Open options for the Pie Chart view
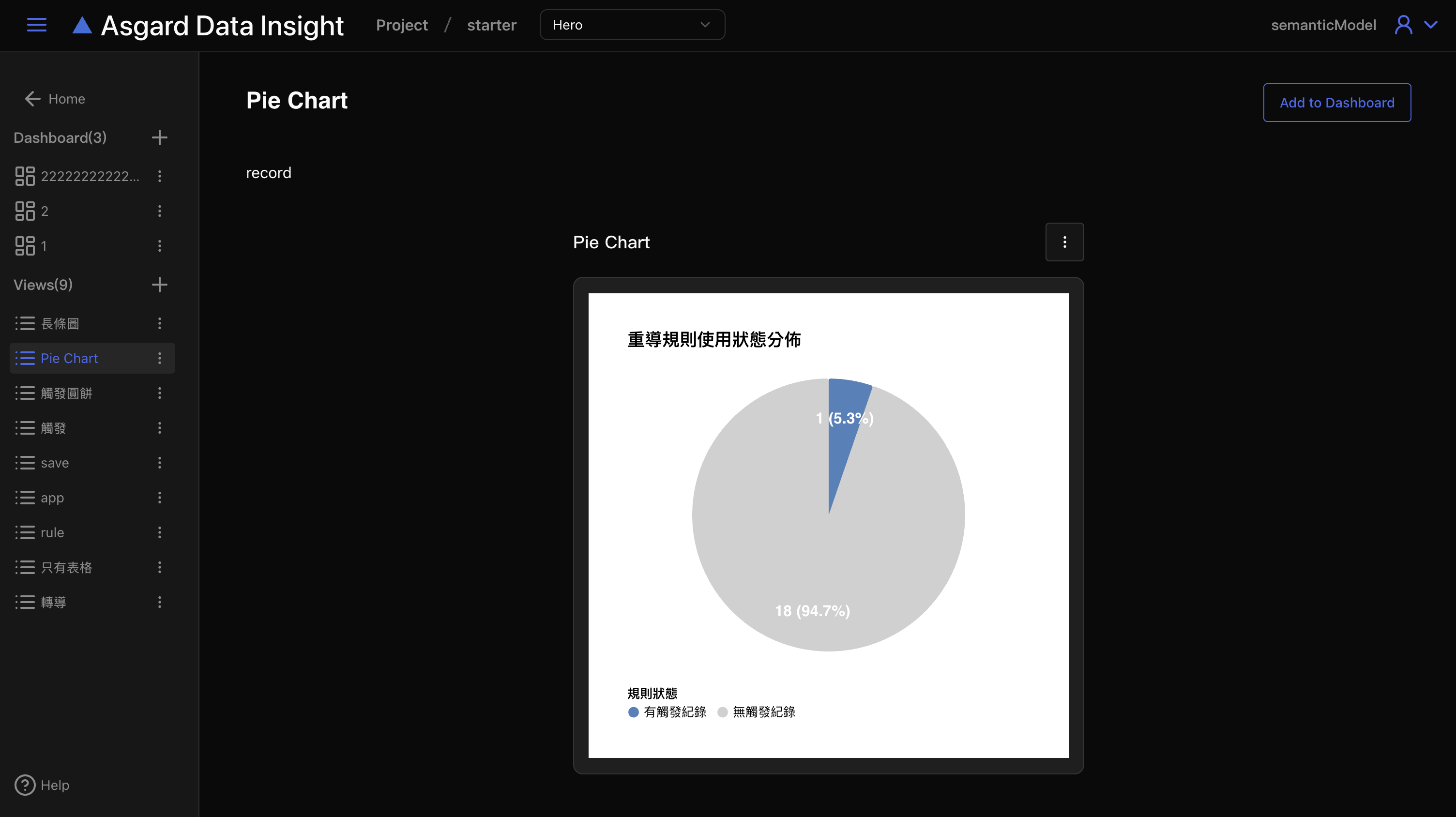Image resolution: width=1456 pixels, height=817 pixels. point(159,358)
